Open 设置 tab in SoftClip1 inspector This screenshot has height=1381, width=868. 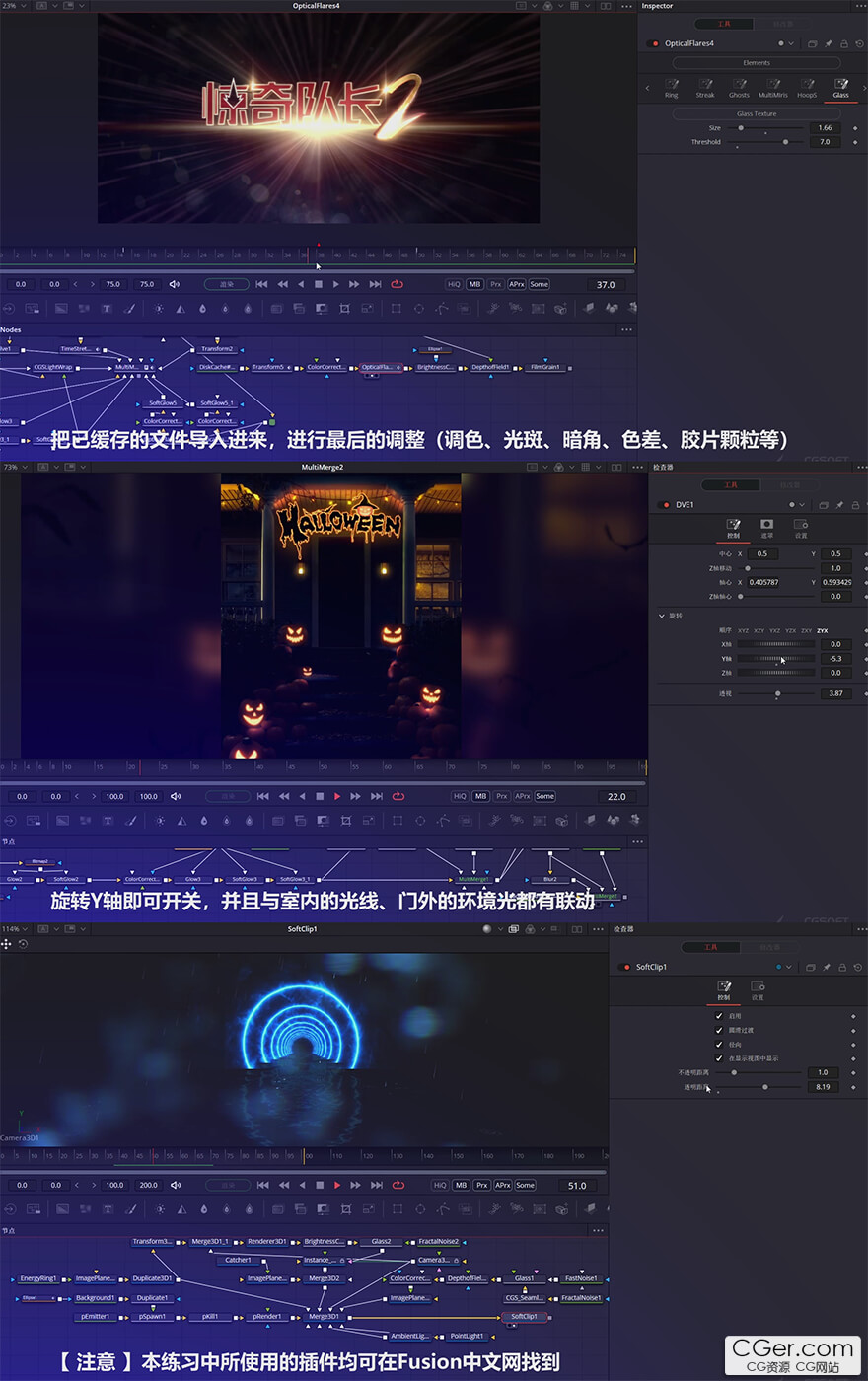coord(758,991)
